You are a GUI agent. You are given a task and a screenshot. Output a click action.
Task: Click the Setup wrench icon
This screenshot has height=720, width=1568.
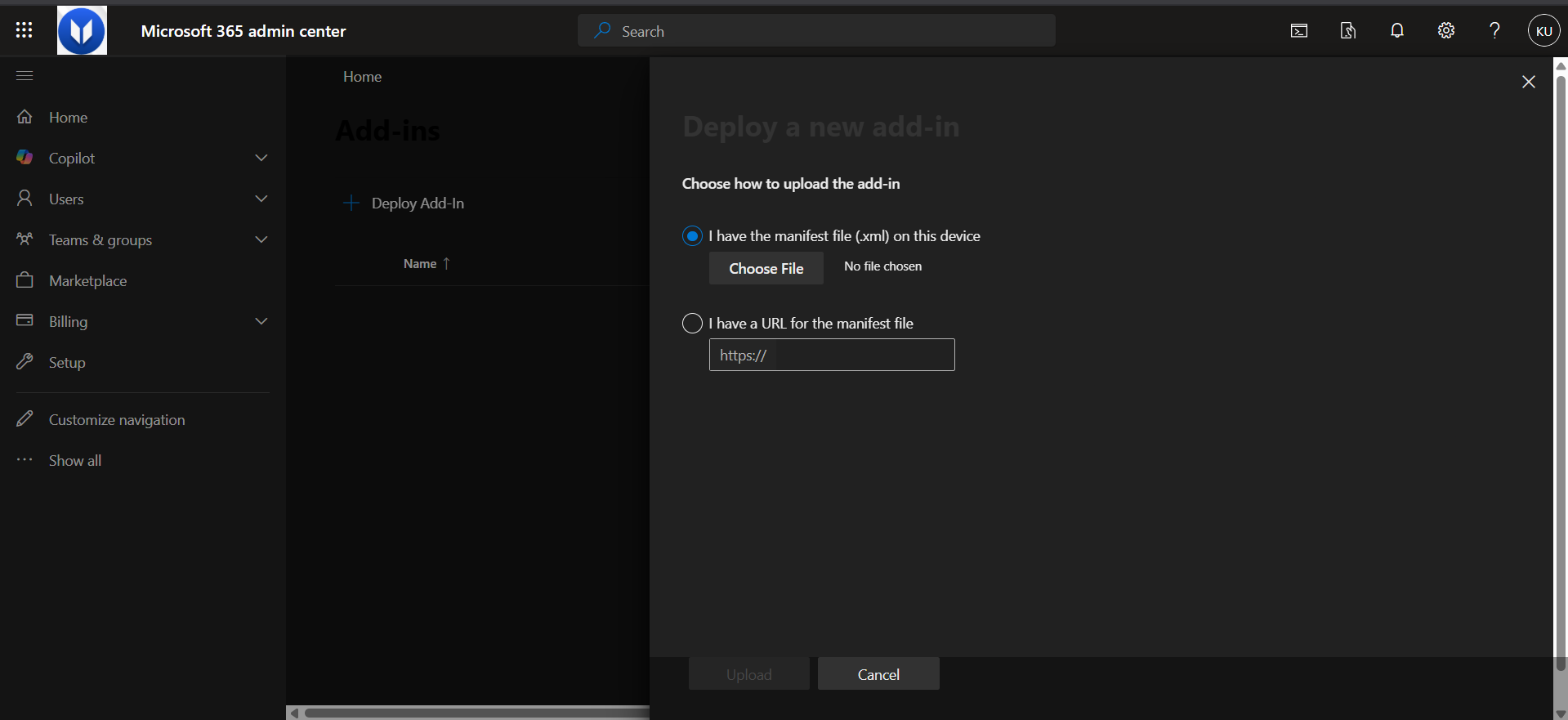[25, 361]
